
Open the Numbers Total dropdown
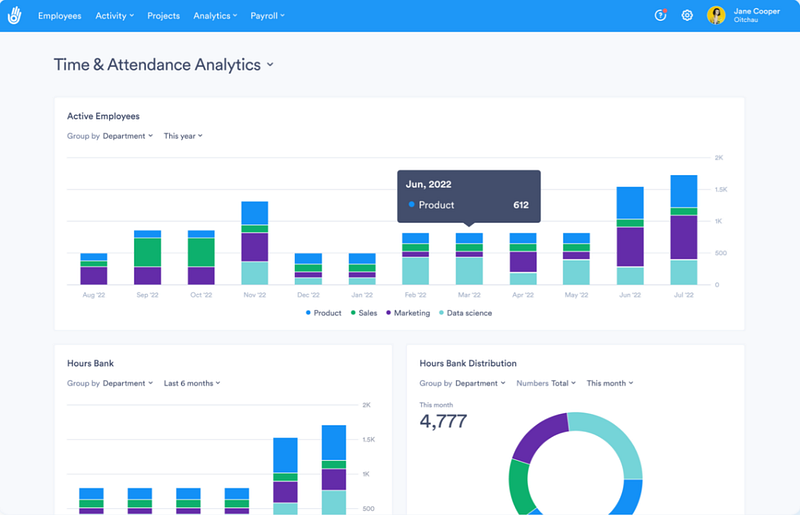563,383
